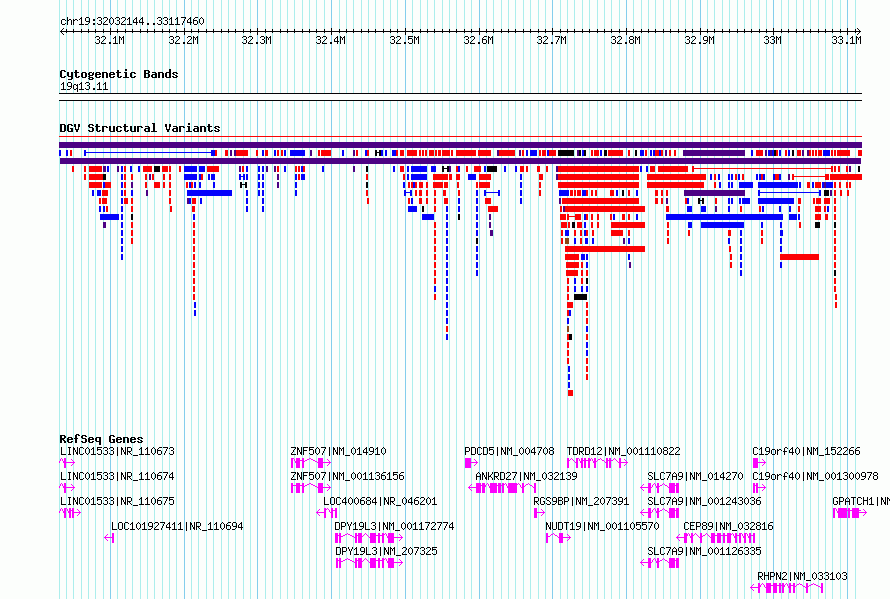Open the SLC7A9|NM_001126335 transcript label
The height and width of the screenshot is (599, 890).
704,551
